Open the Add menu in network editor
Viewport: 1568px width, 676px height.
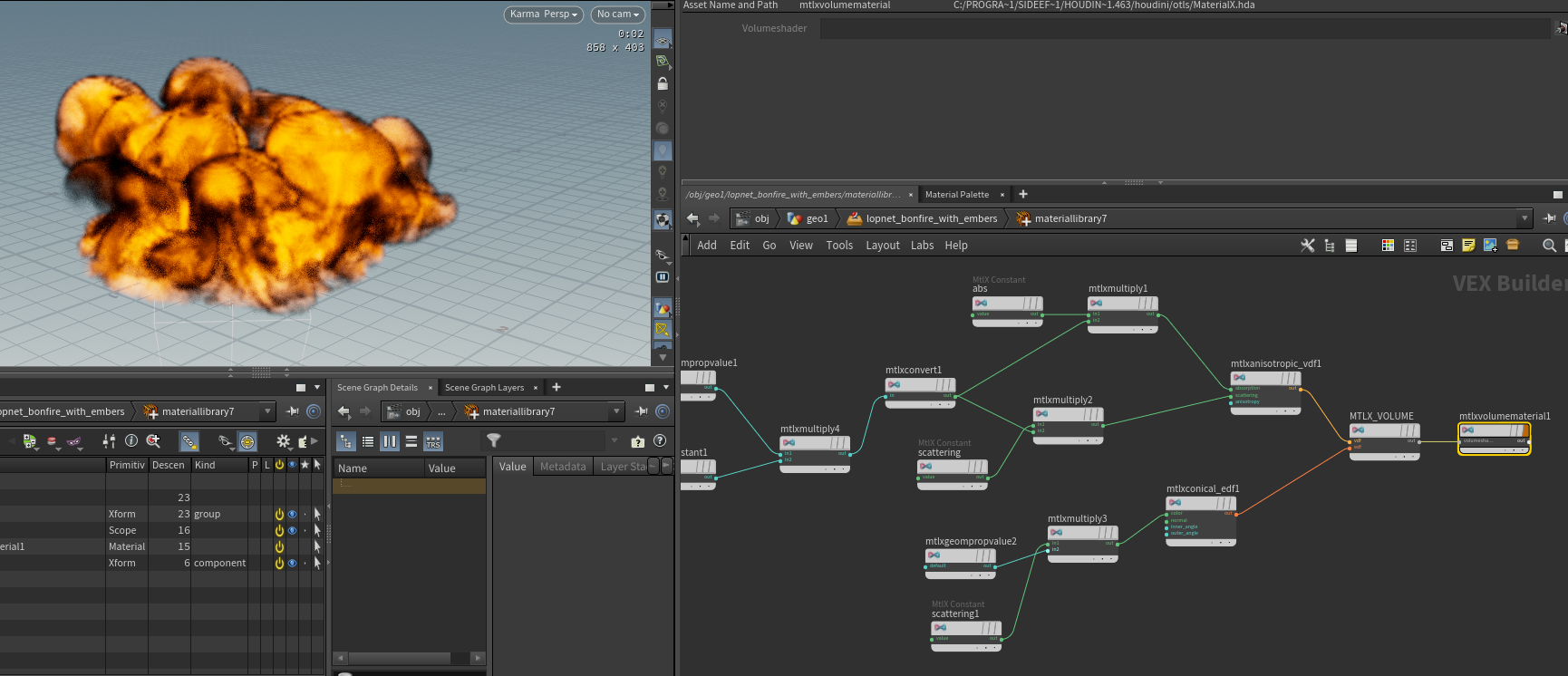pyautogui.click(x=707, y=246)
